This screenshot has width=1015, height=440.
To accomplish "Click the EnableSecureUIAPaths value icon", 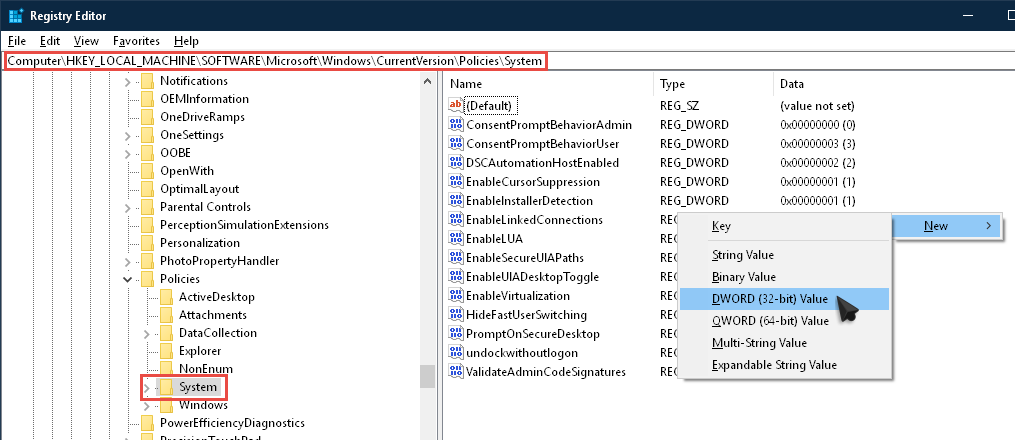I will (x=456, y=258).
